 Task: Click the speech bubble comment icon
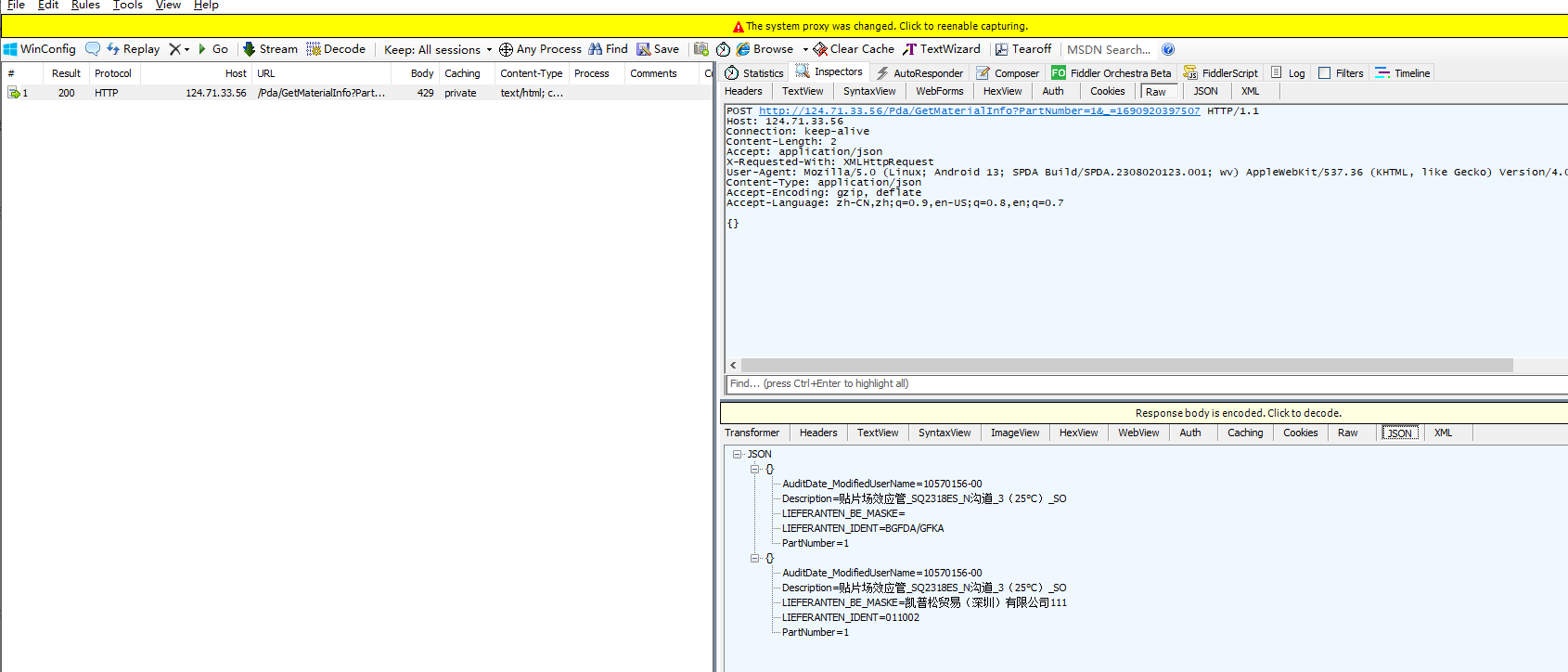pyautogui.click(x=92, y=49)
